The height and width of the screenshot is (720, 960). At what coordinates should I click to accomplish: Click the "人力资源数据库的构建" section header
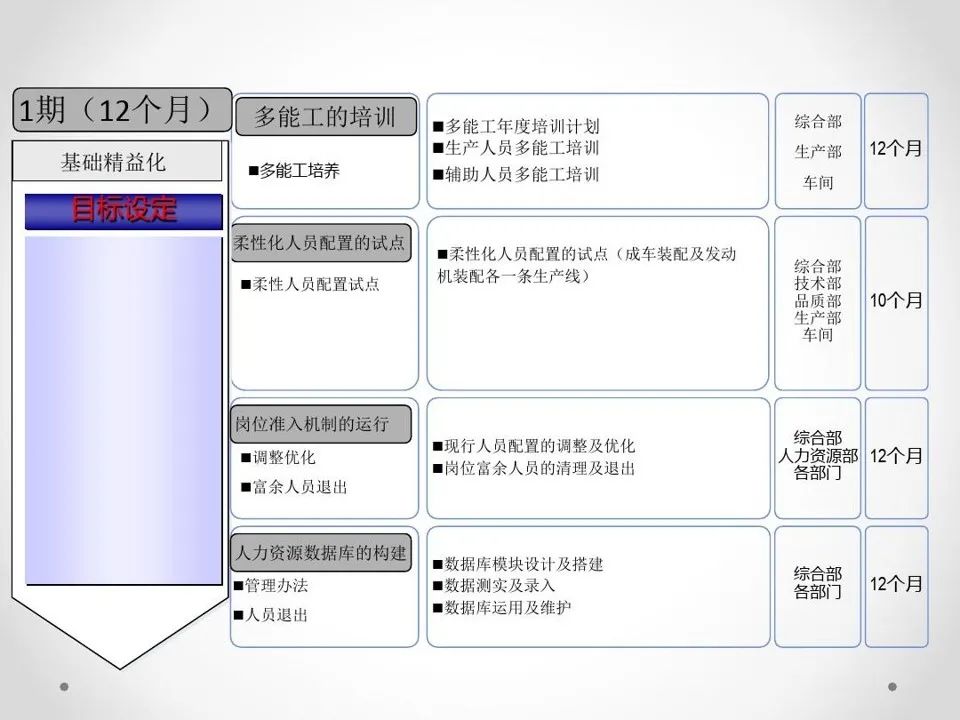[x=321, y=552]
